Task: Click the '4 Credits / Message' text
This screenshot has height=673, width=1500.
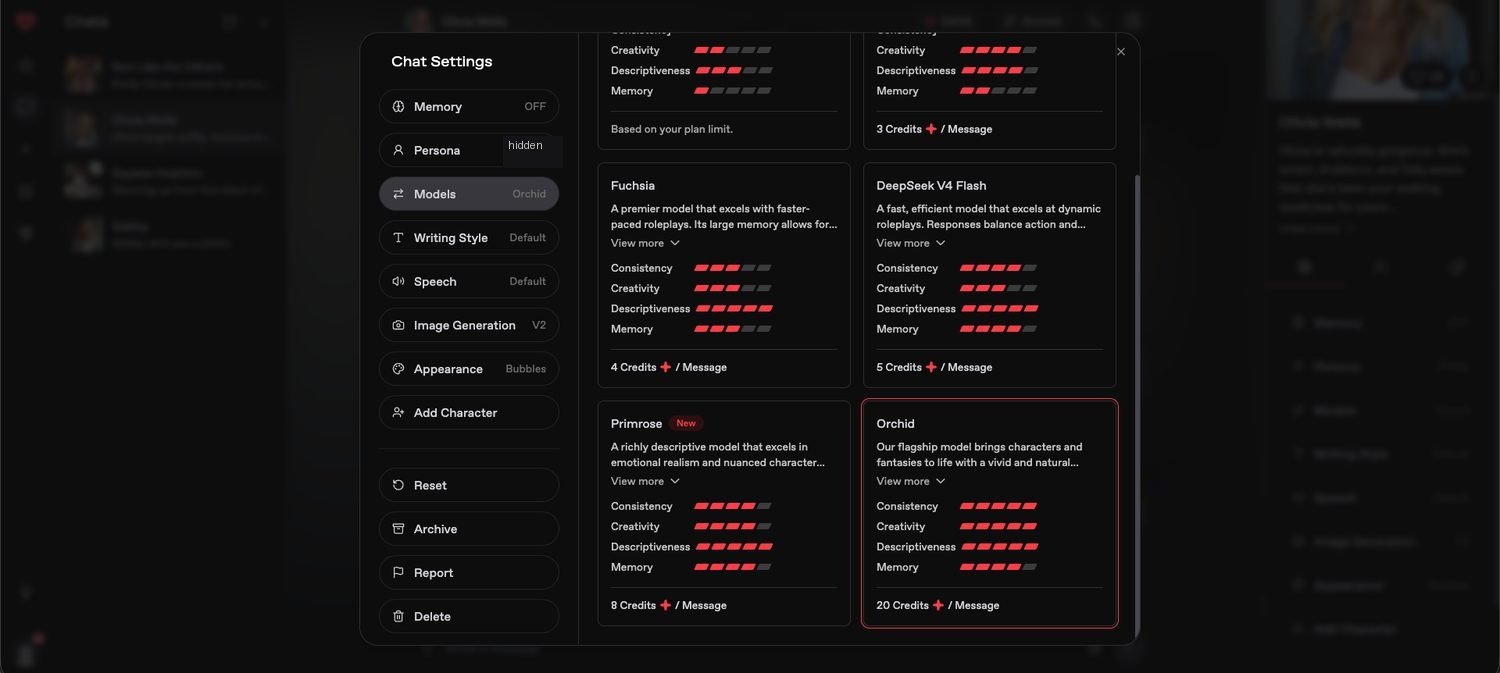Action: click(669, 367)
